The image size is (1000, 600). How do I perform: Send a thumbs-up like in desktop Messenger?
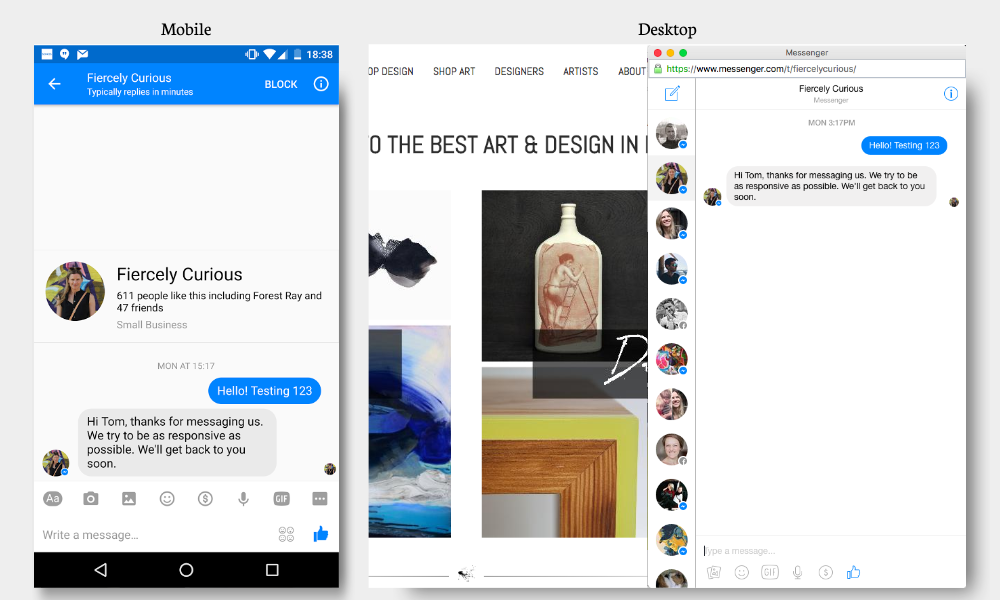(x=853, y=573)
